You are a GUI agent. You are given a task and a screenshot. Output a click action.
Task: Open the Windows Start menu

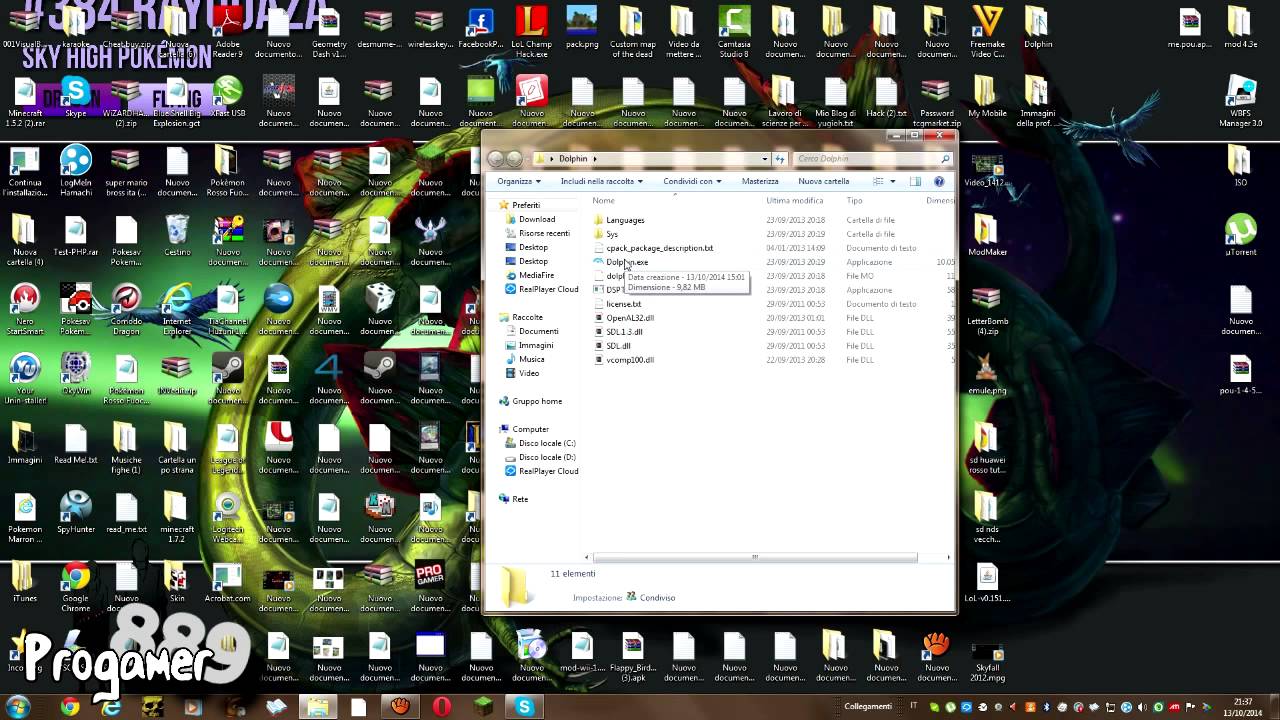[18, 706]
